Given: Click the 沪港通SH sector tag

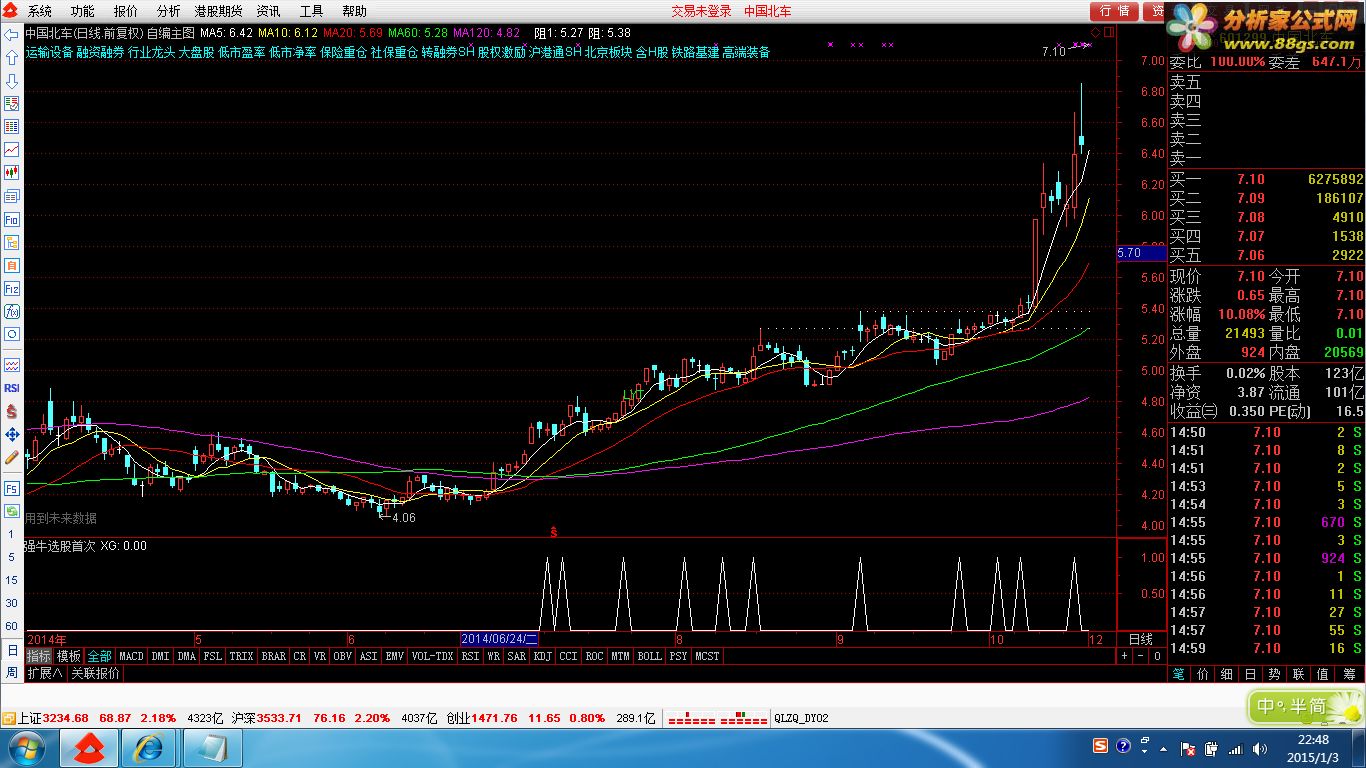Looking at the screenshot, I should point(555,52).
